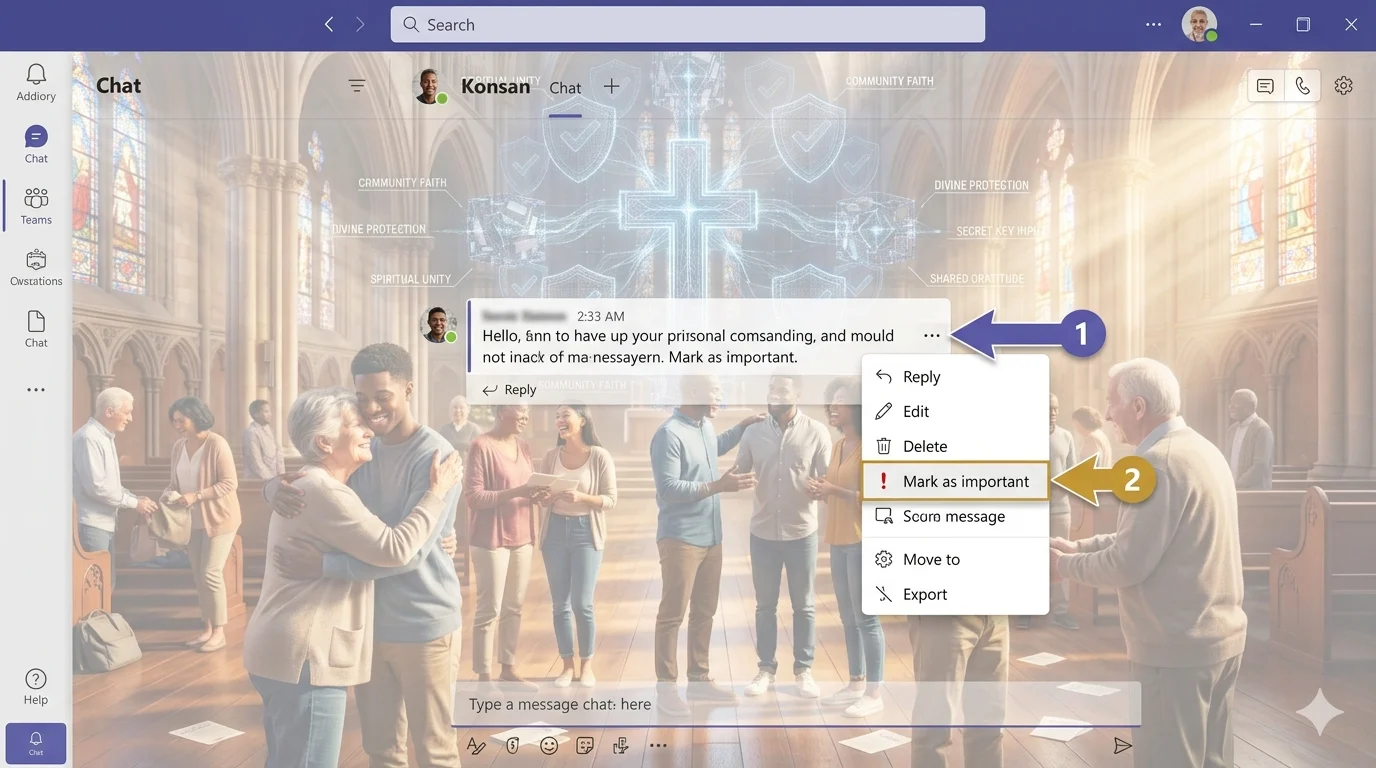Open the Addiory notifications bell
This screenshot has height=768, width=1376.
[x=36, y=82]
